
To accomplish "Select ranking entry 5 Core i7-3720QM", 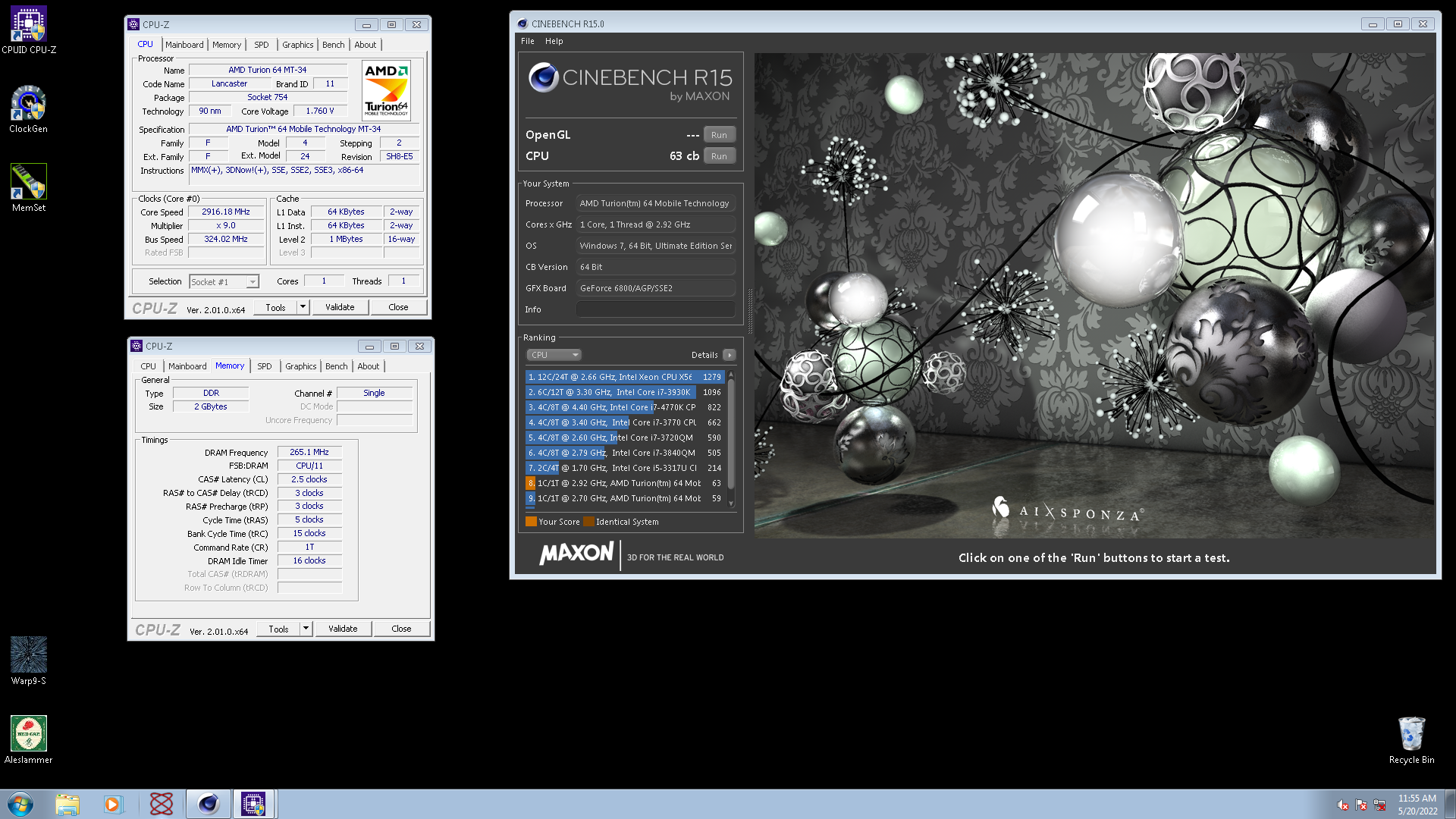I will point(625,438).
